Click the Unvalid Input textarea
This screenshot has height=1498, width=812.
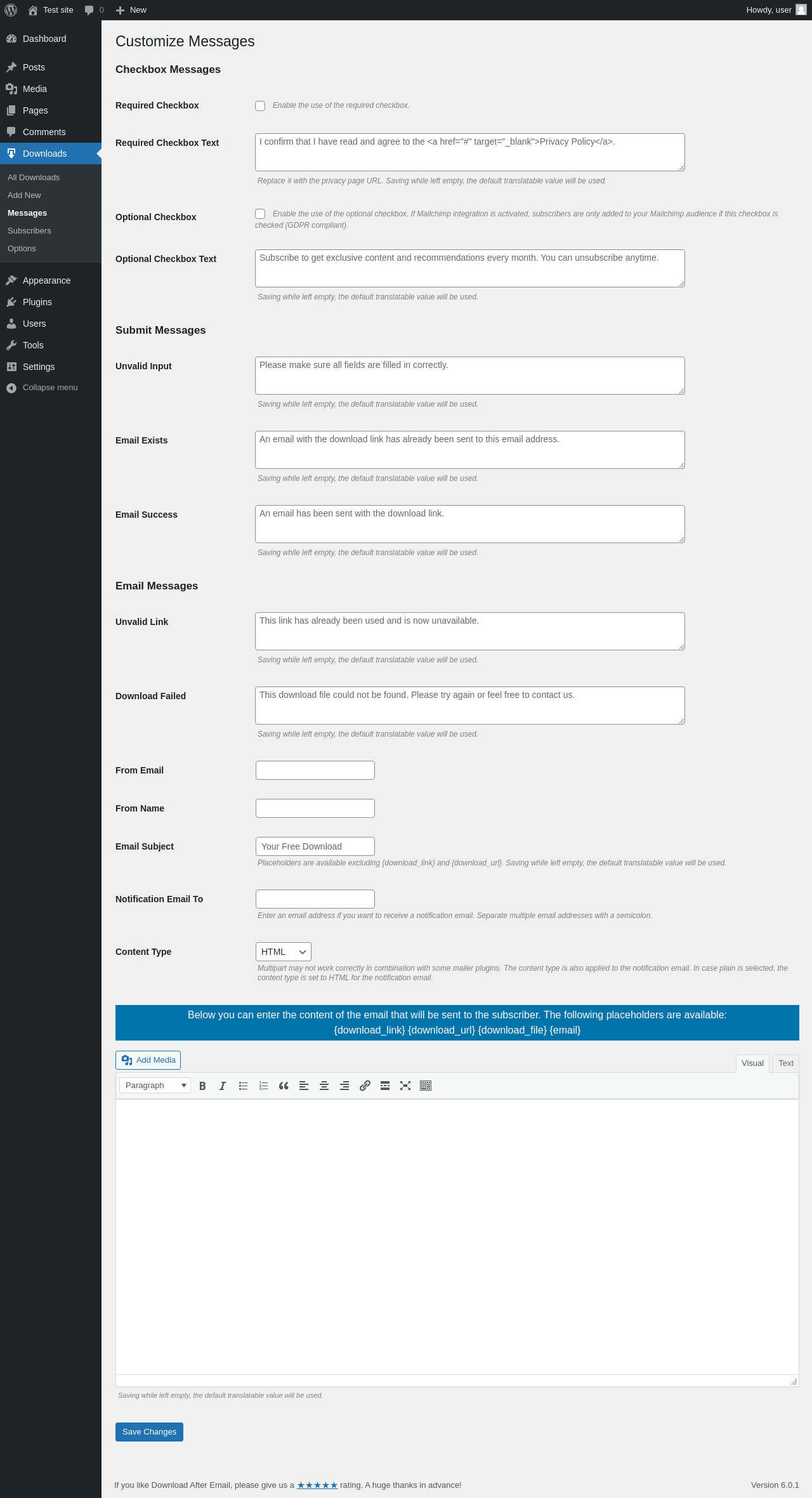(x=470, y=376)
